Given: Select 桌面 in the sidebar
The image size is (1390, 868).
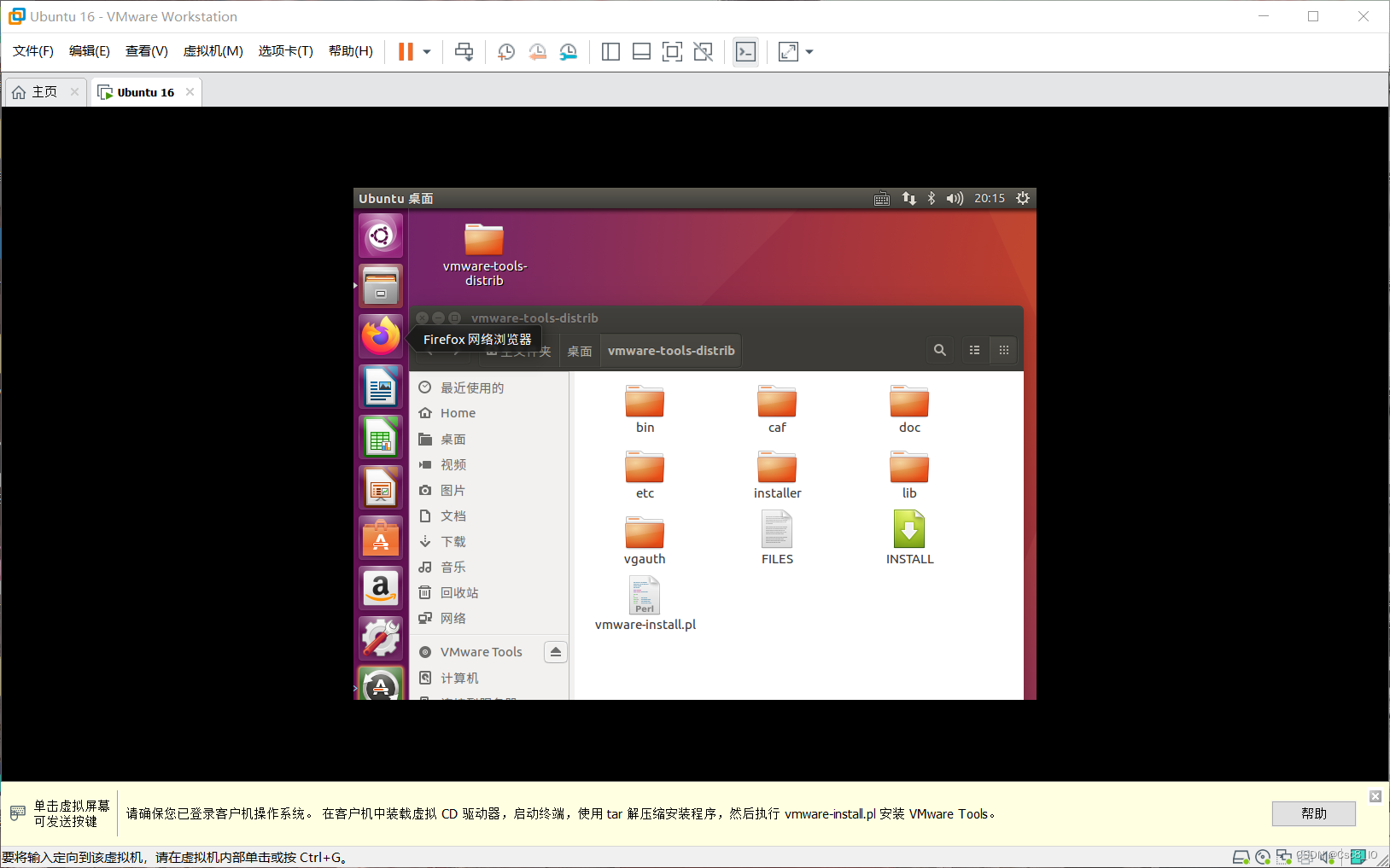Looking at the screenshot, I should 489,439.
